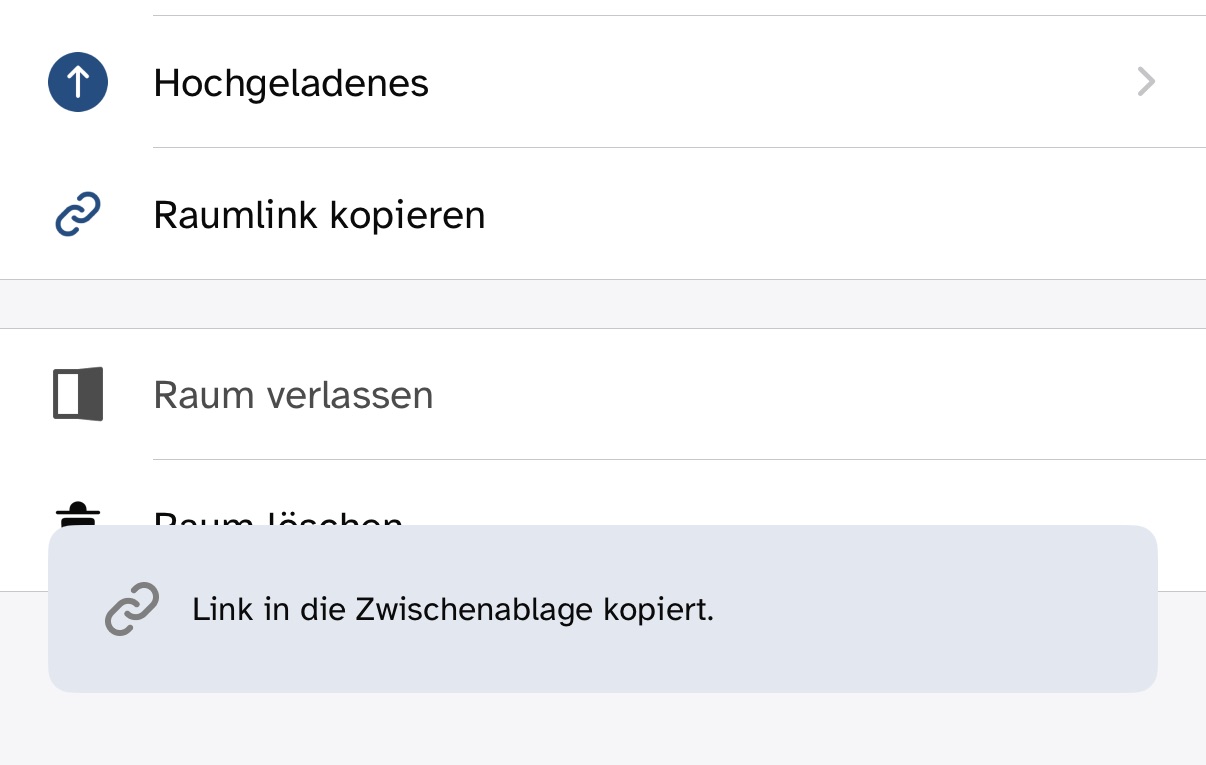Screen dimensions: 1206x765
Task: Tap the 'Link in die Zwischenablage kopiert.' message
Action: (x=453, y=609)
